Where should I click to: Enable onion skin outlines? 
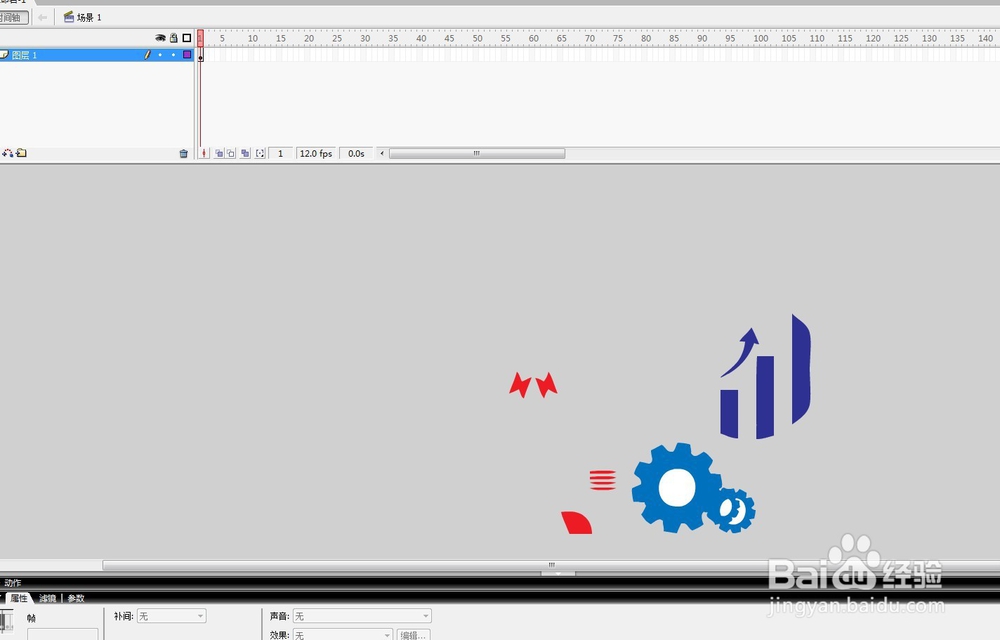tap(231, 154)
